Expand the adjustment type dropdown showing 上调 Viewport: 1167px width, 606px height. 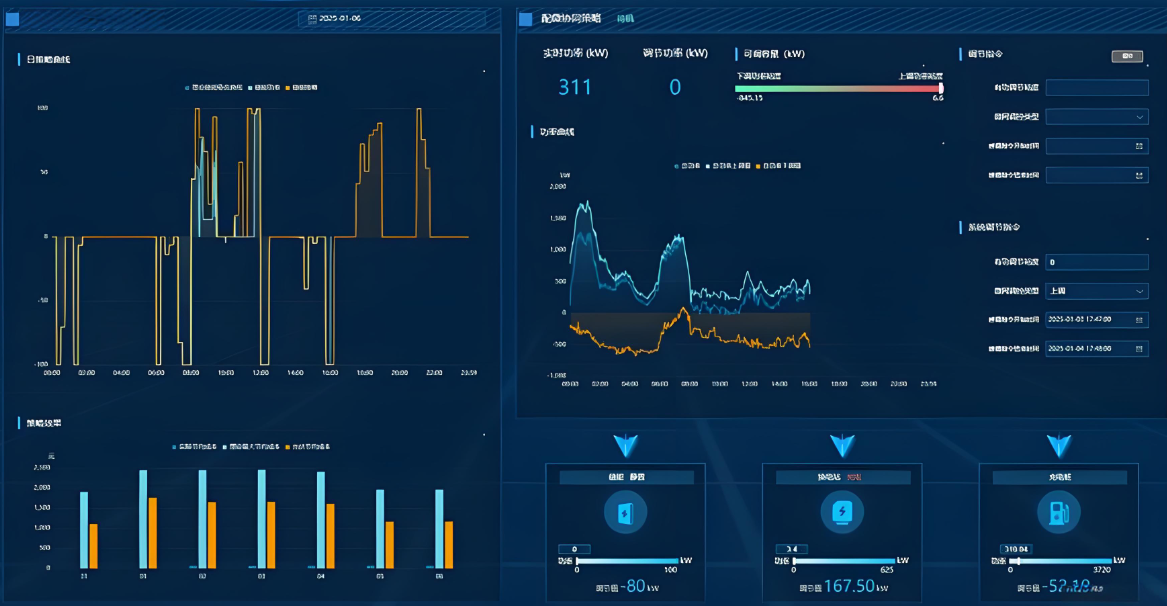click(1096, 291)
